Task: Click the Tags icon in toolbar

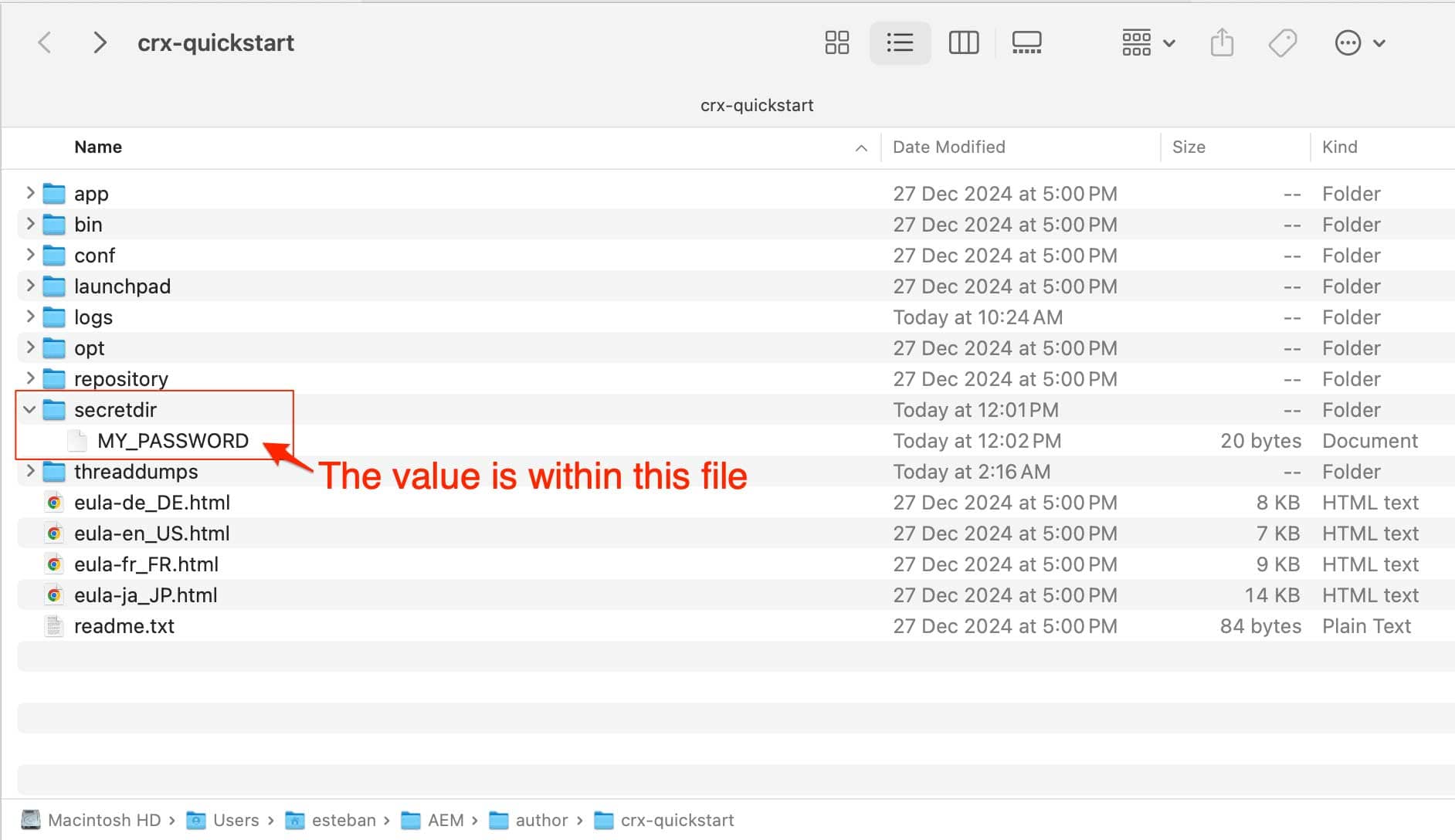Action: [x=1283, y=42]
